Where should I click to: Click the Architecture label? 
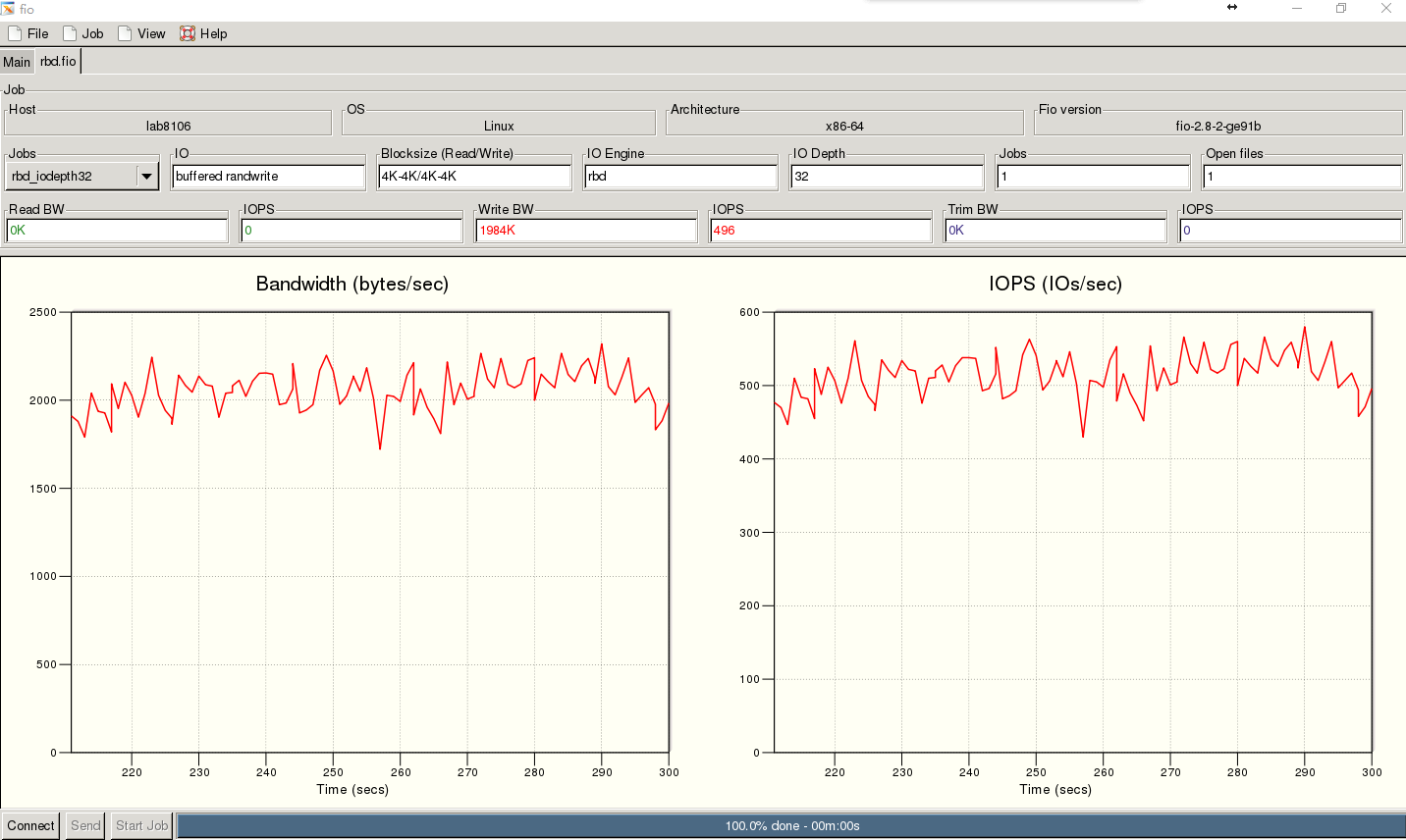705,109
